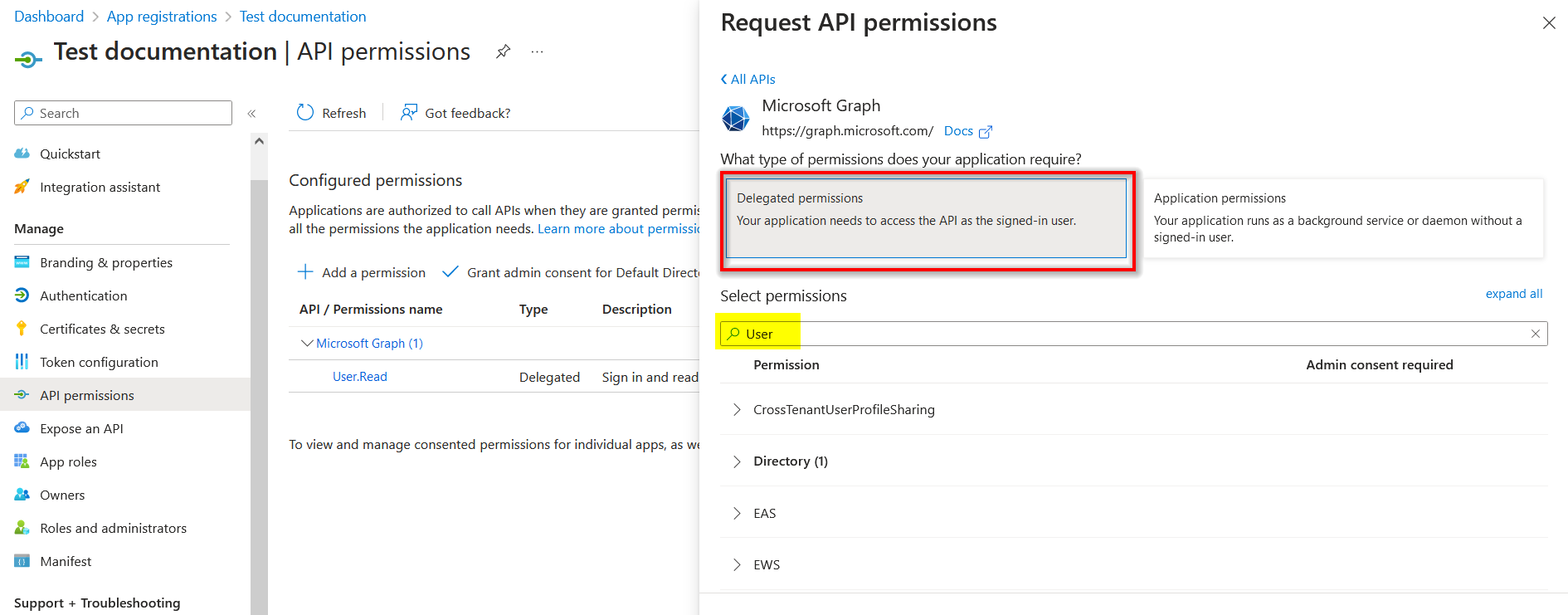1568x615 pixels.
Task: Click the Owners people icon
Action: [22, 495]
